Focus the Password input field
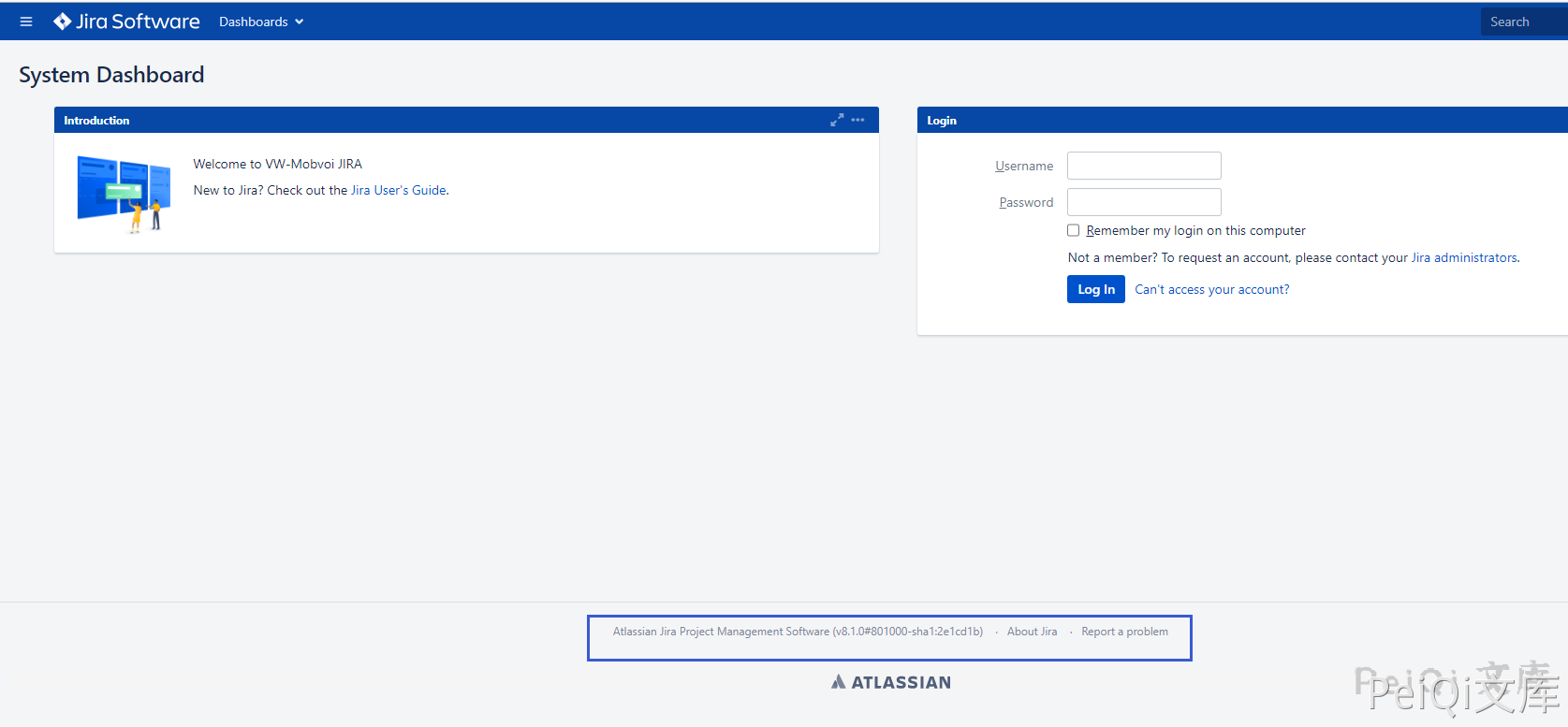The height and width of the screenshot is (727, 1568). coord(1144,202)
